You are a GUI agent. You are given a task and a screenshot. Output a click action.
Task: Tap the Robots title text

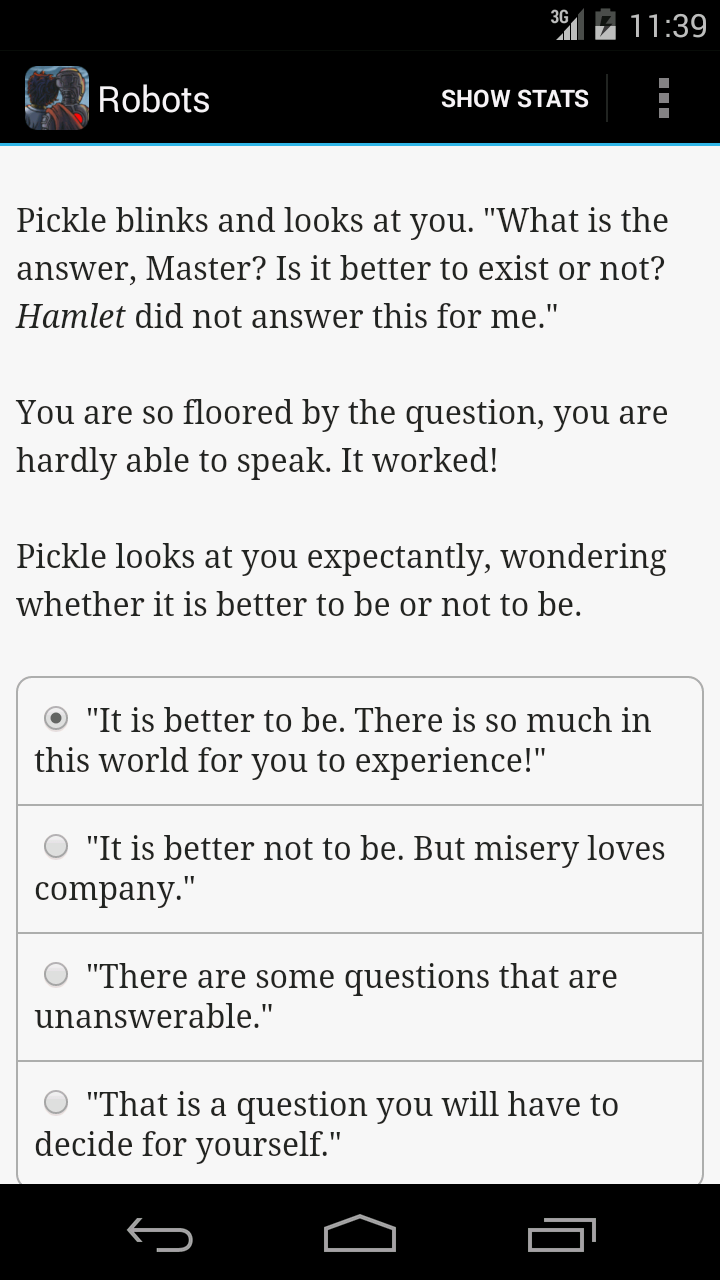pos(154,99)
